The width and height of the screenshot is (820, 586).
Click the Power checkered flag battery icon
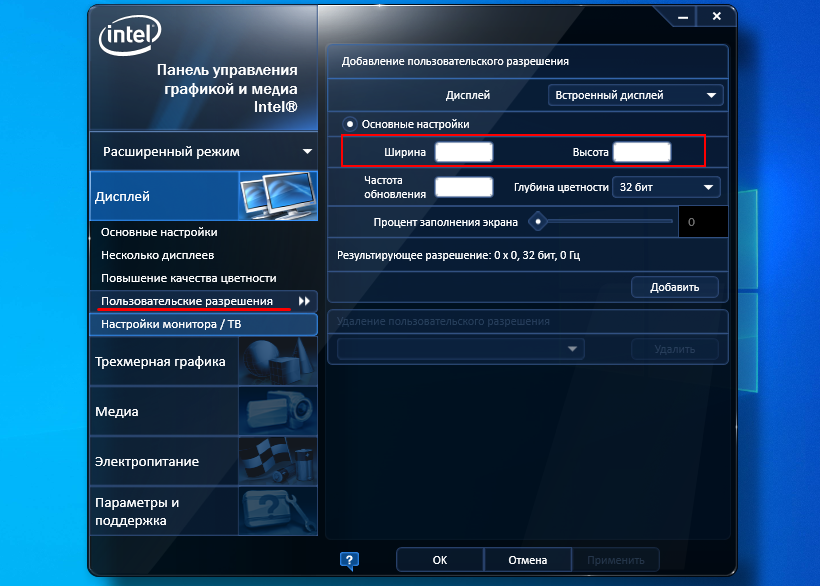(278, 461)
